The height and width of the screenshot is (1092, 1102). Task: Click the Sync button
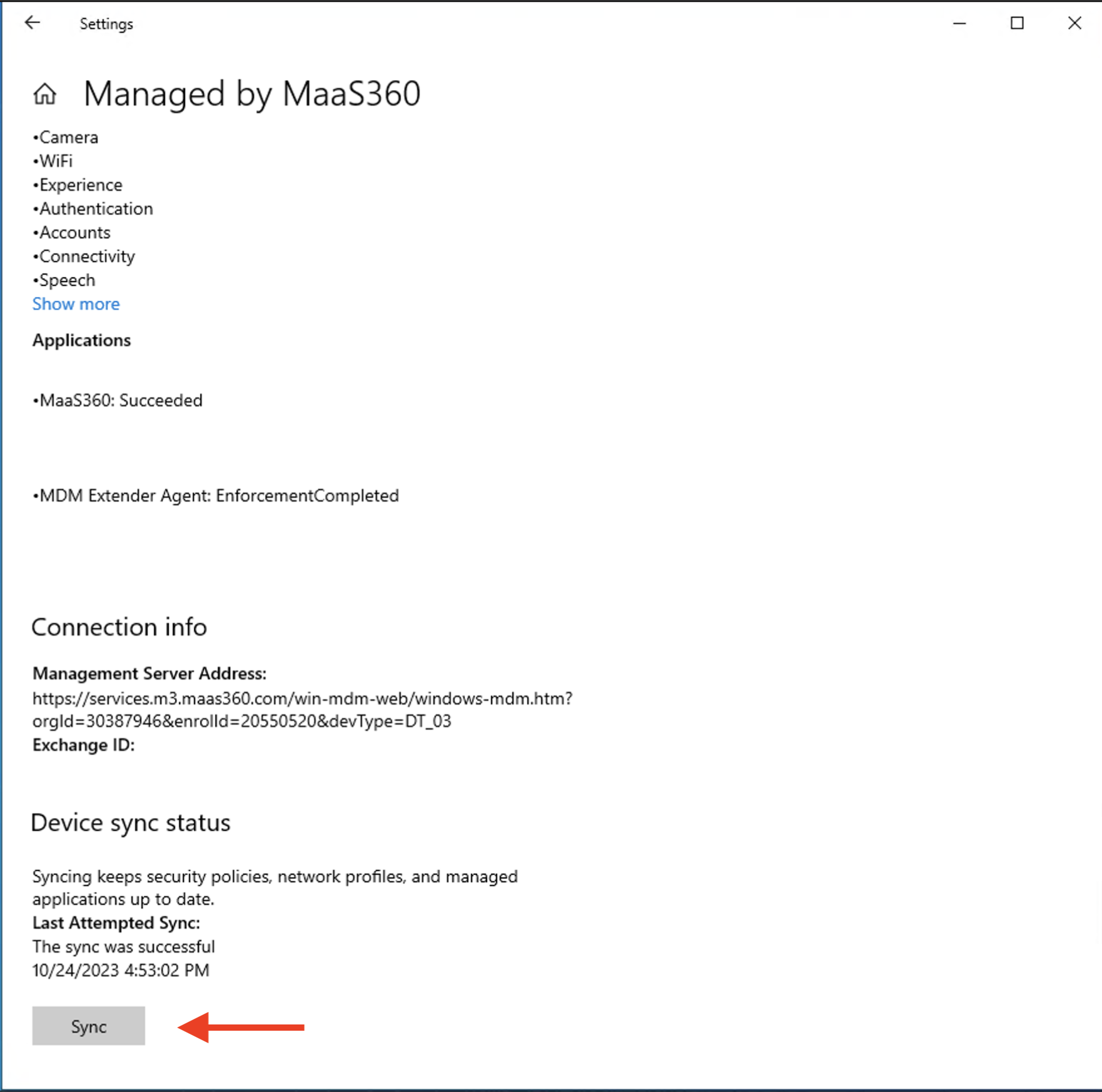point(89,1026)
